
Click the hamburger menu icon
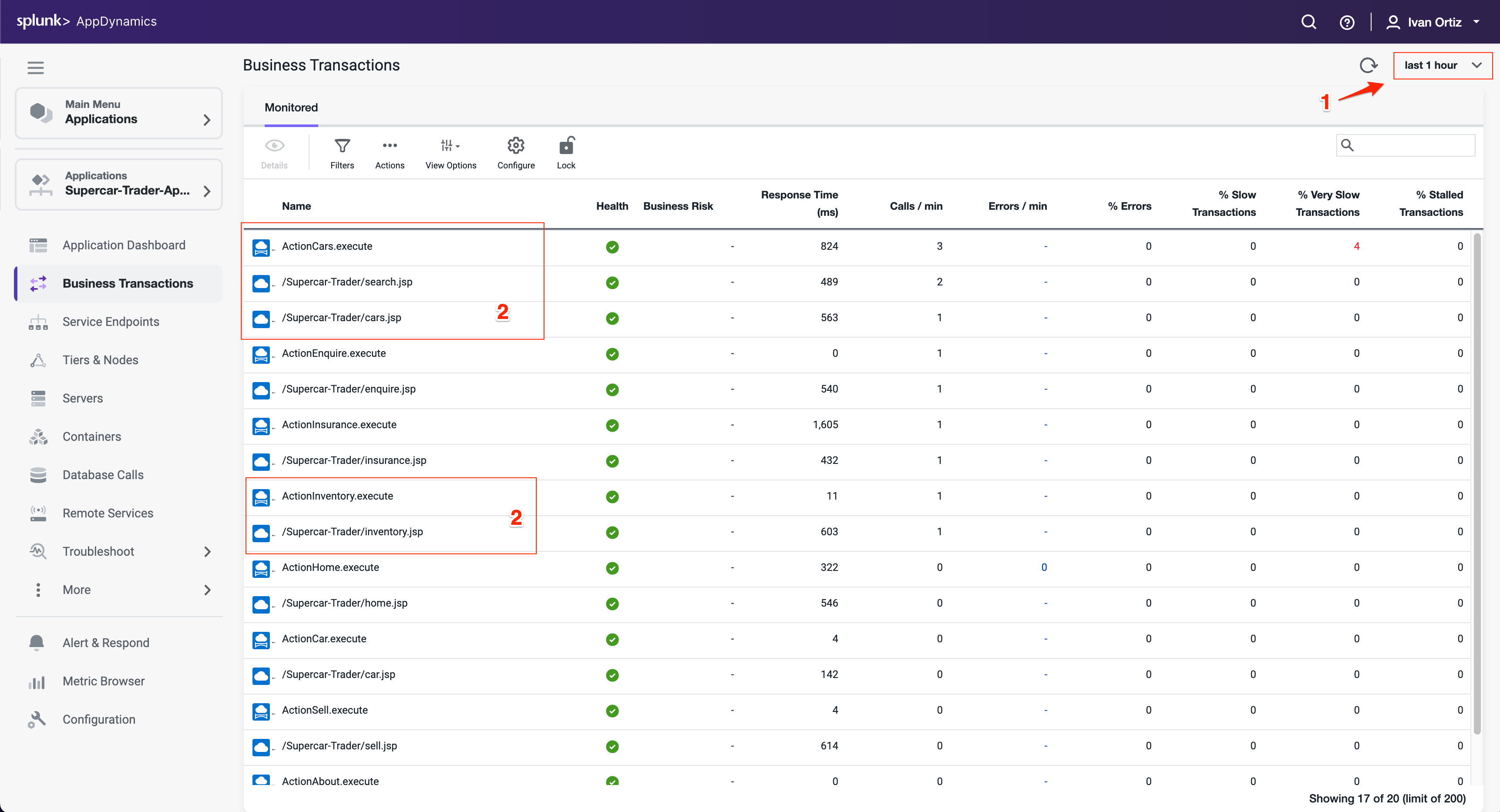click(x=36, y=67)
